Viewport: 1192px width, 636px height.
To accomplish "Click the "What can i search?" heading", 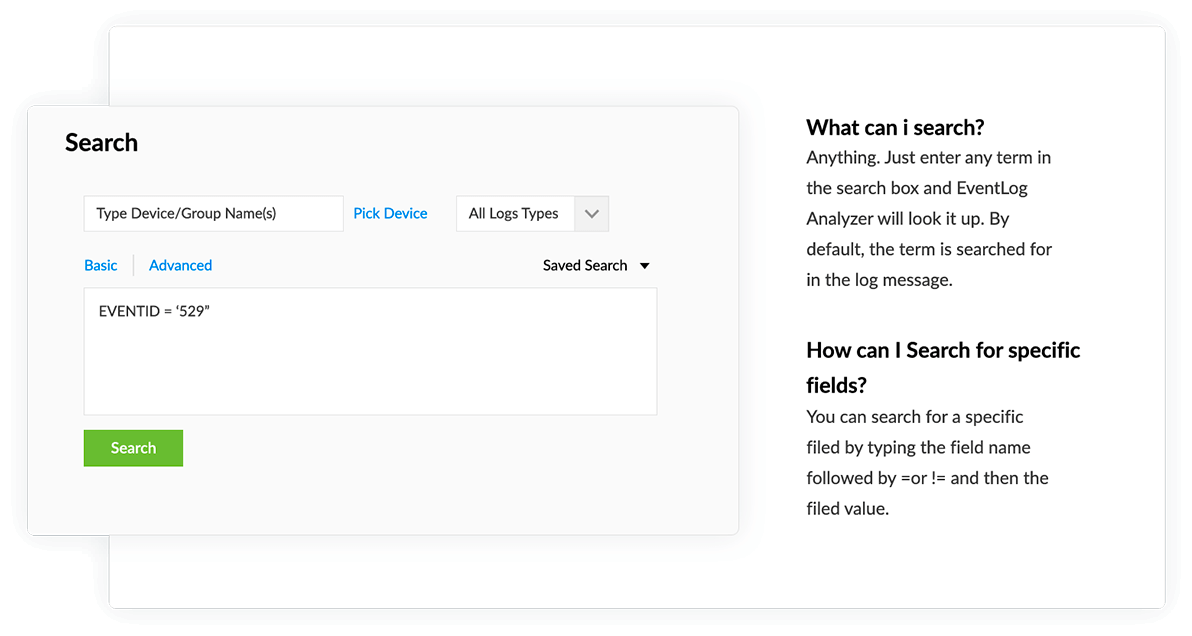I will tap(895, 128).
